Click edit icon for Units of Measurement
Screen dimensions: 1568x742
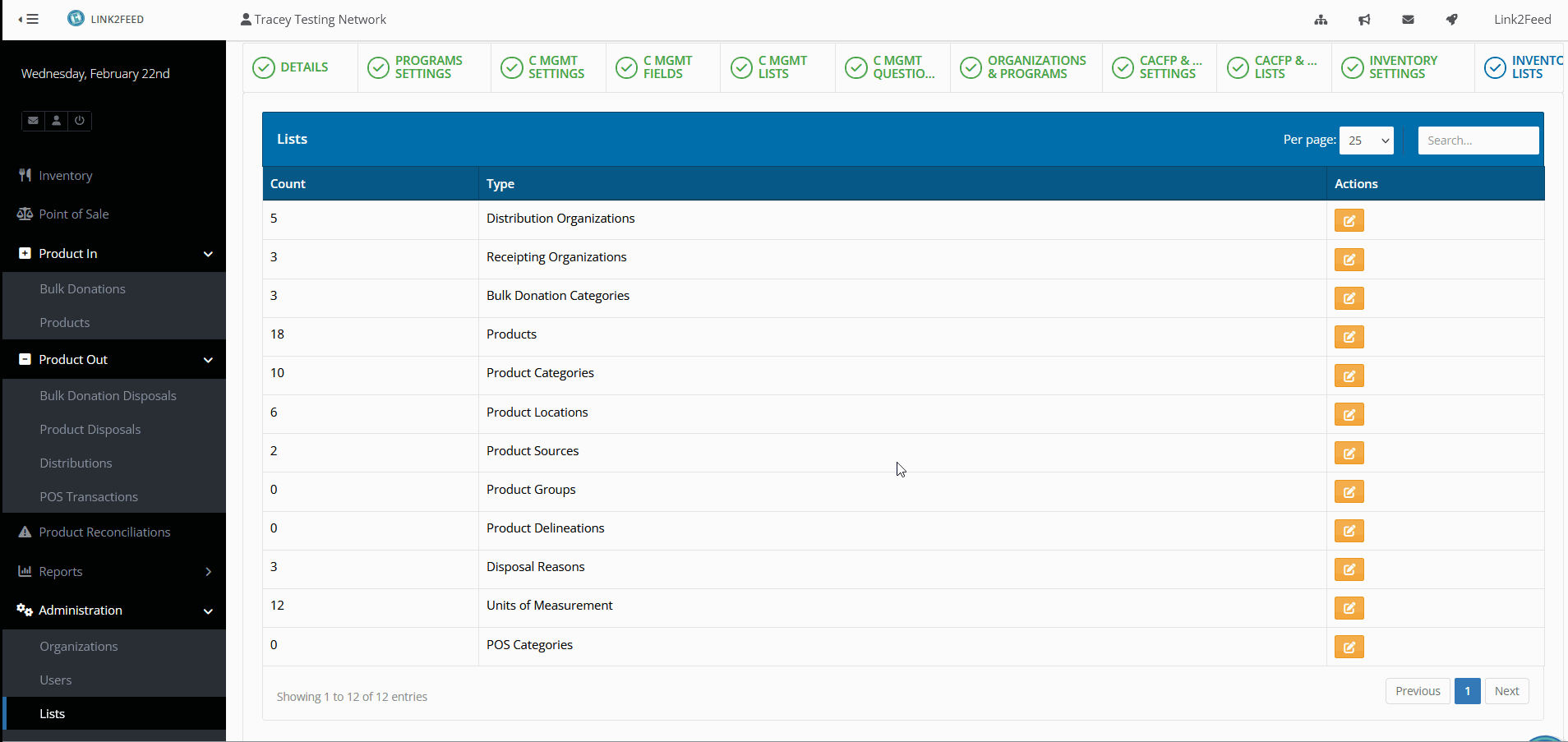[1349, 608]
